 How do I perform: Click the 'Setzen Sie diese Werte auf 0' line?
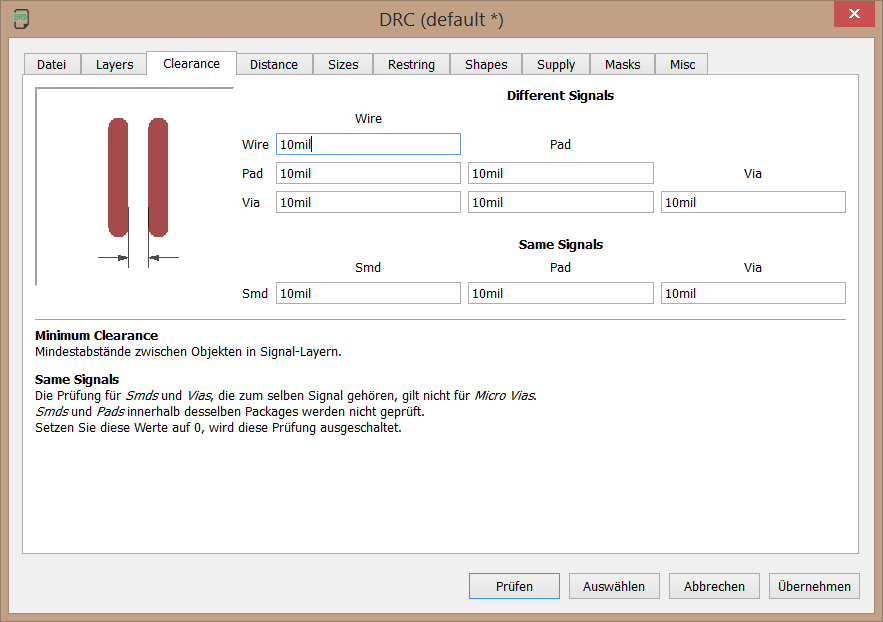(x=218, y=428)
